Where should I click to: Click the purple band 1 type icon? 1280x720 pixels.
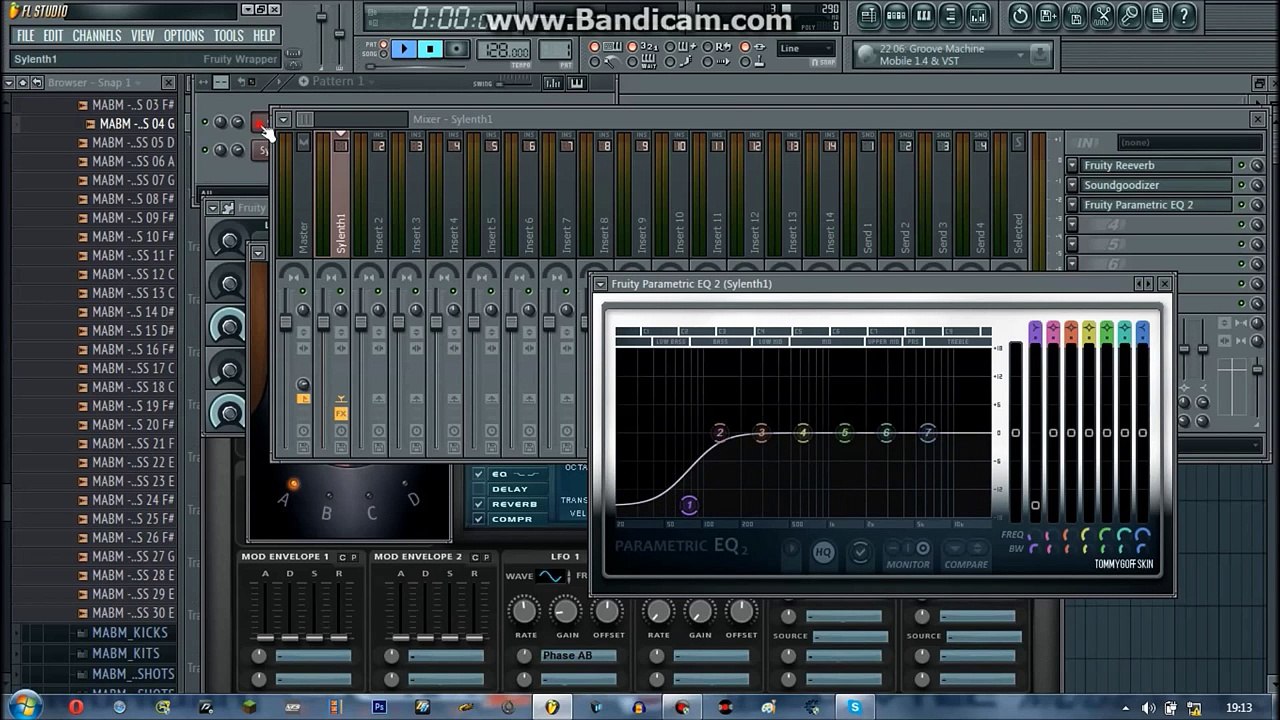1035,330
